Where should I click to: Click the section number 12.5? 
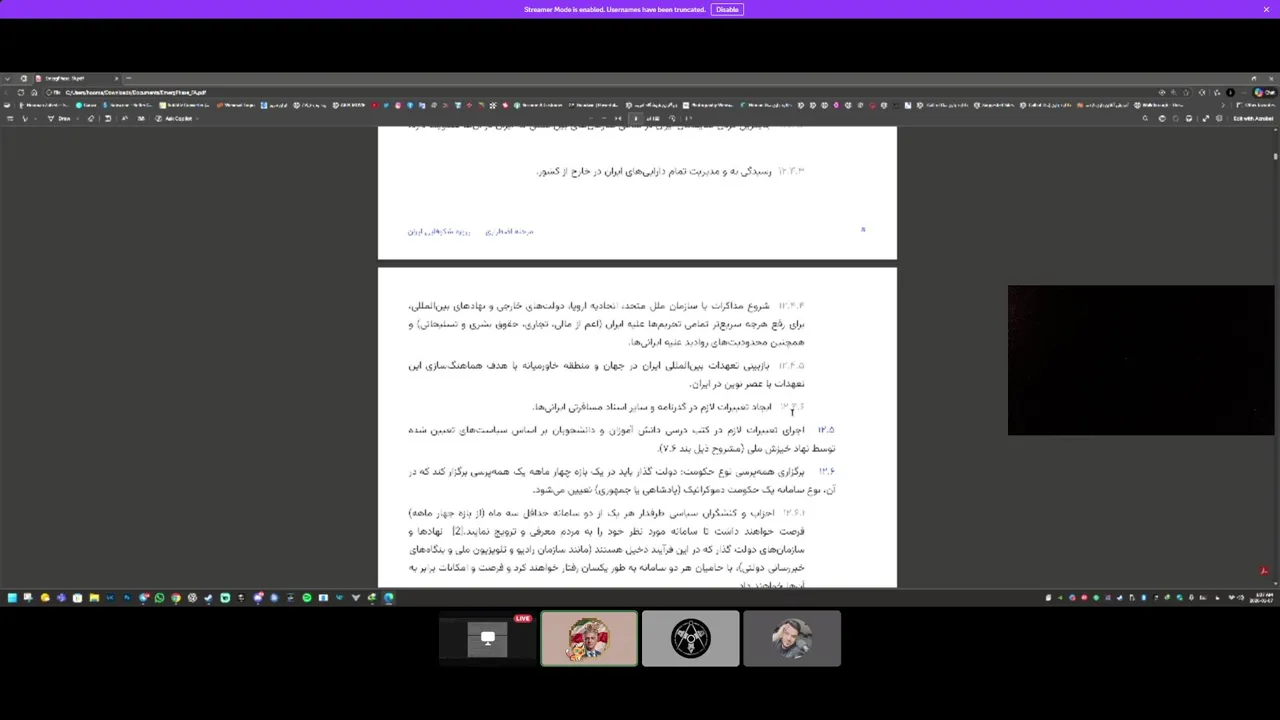tap(826, 430)
